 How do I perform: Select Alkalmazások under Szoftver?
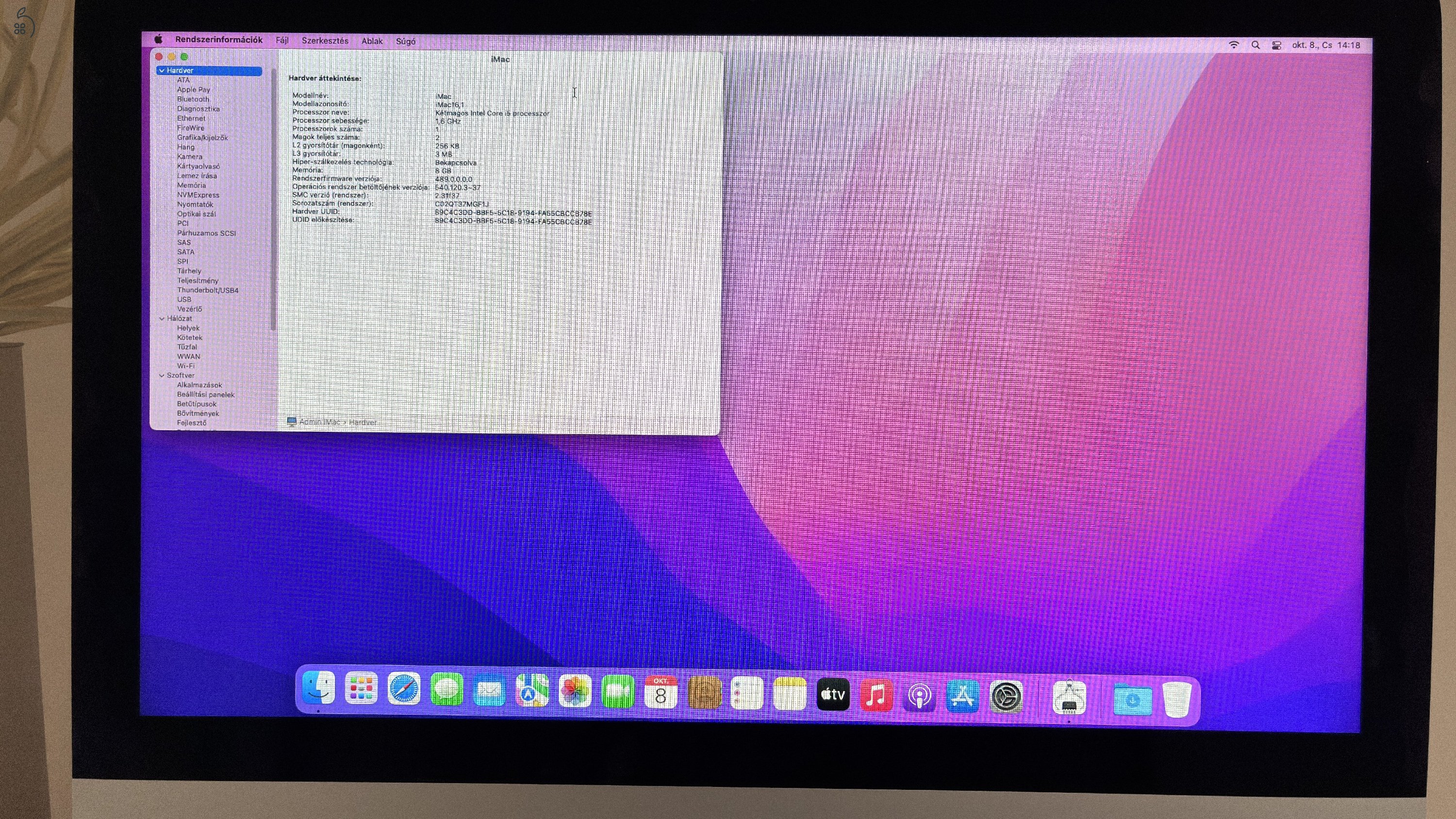pos(199,385)
